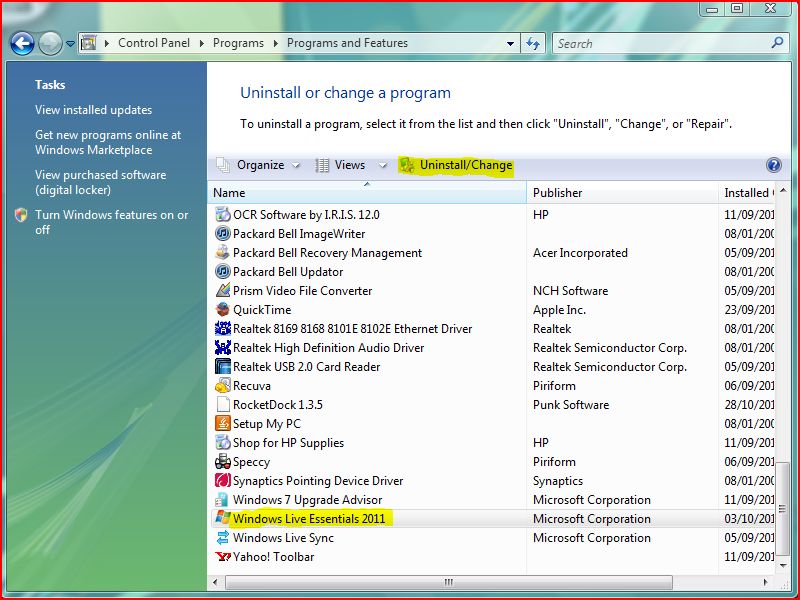This screenshot has width=800, height=600.
Task: Select the Windows Live Essentials 2011 row text
Action: click(x=309, y=518)
